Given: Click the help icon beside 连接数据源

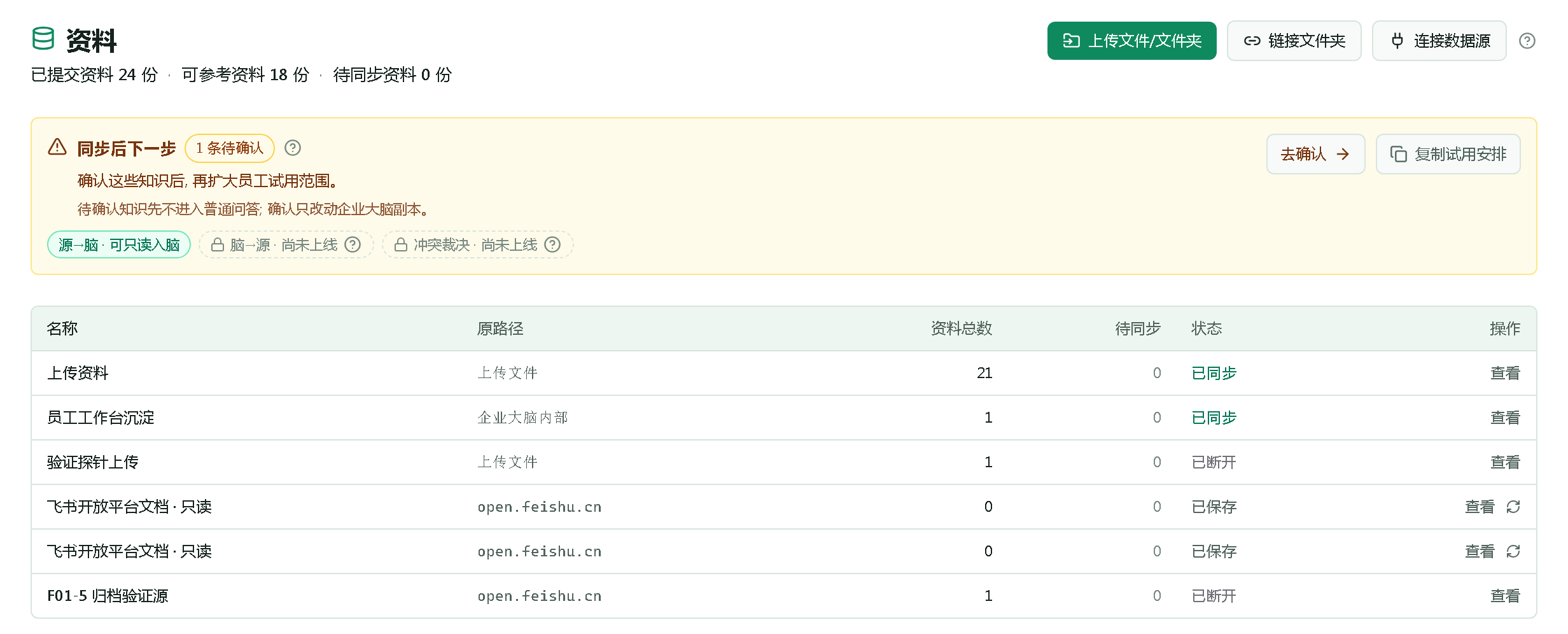Looking at the screenshot, I should click(1527, 41).
